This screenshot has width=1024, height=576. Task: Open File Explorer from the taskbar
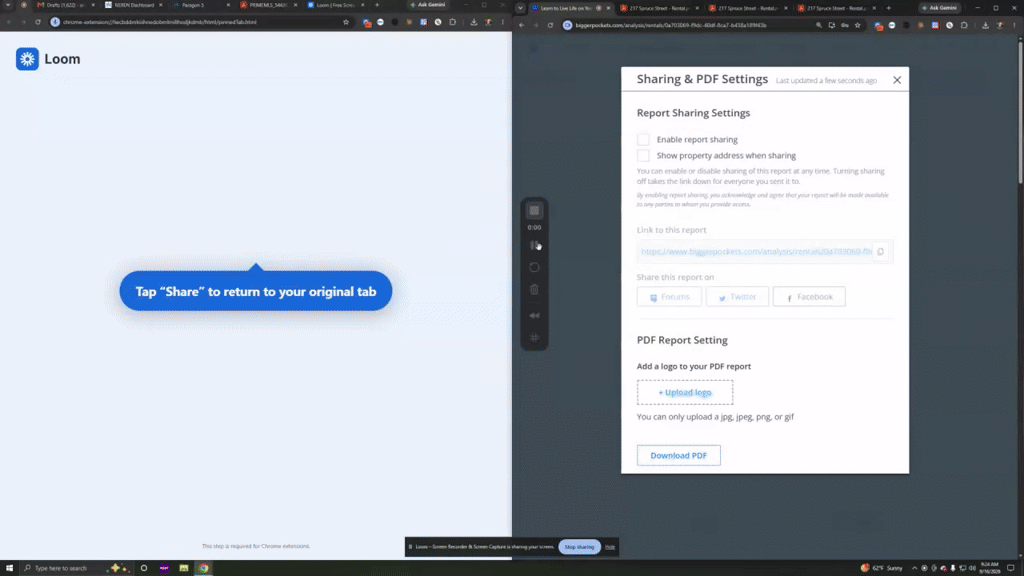pos(184,568)
